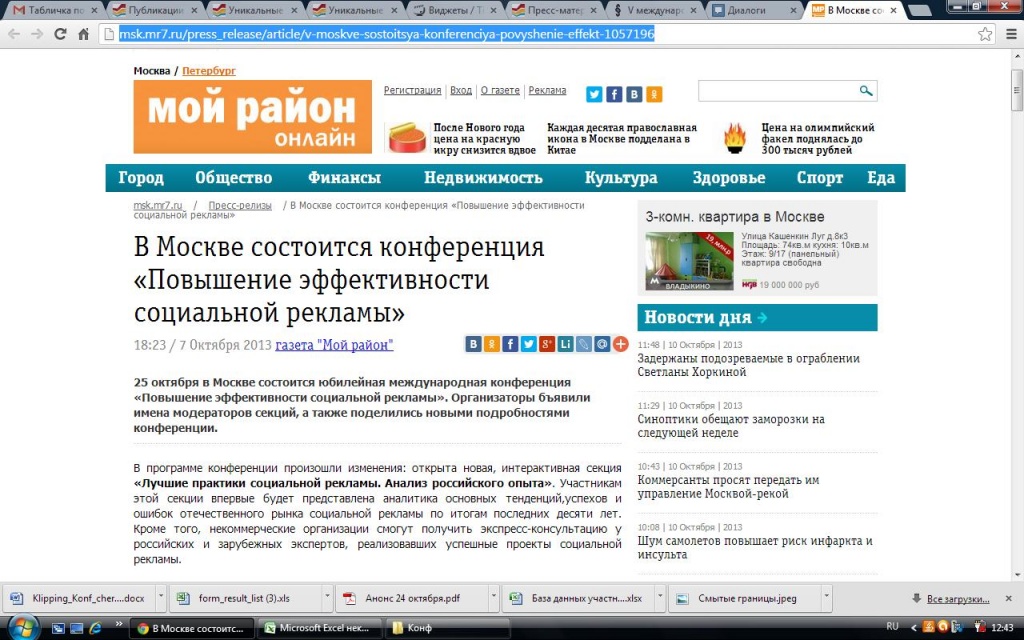Screen dimensions: 1024x640
Task: Switch city to Петербург
Action: tap(209, 71)
